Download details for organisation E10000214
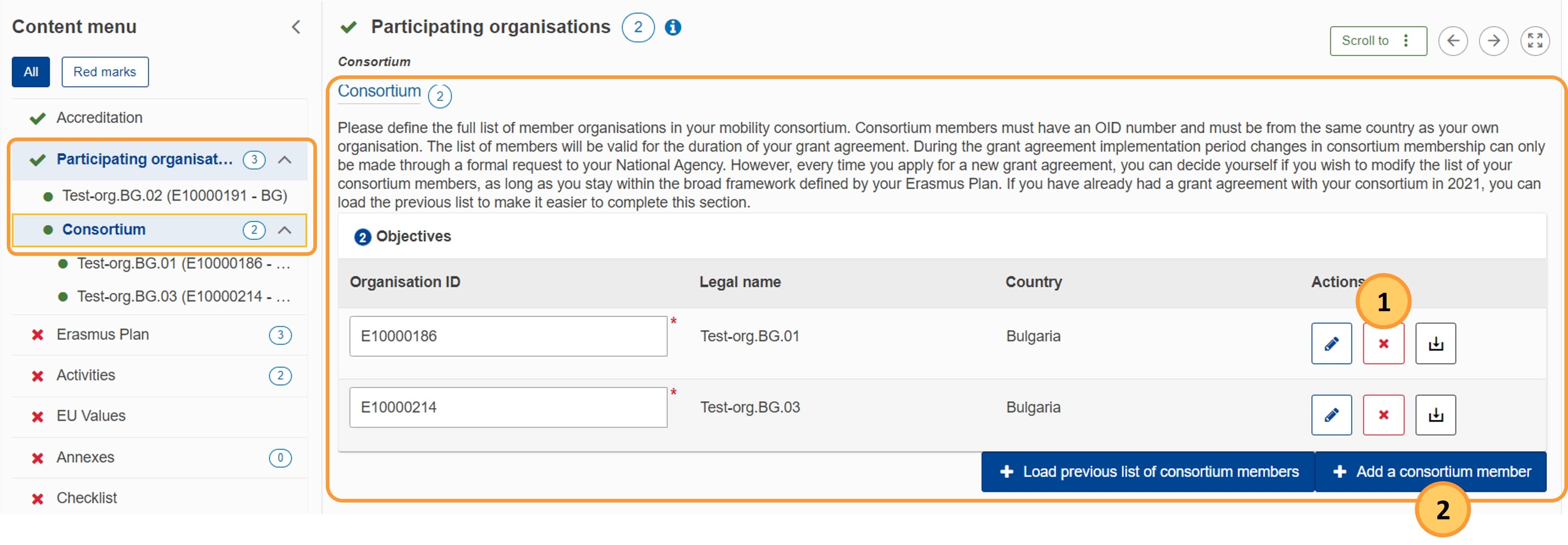 (x=1435, y=415)
